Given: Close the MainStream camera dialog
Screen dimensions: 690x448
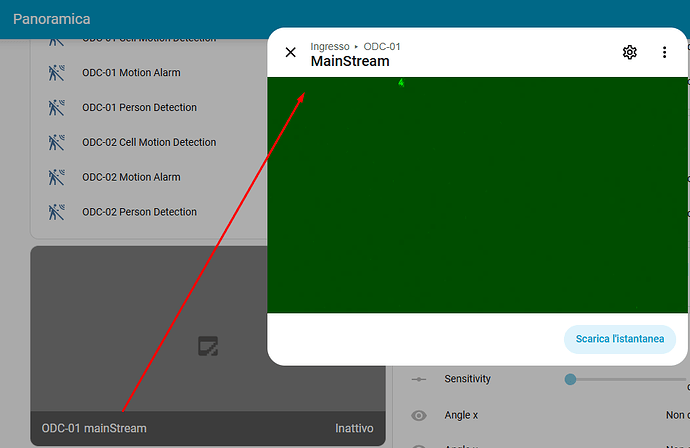Looking at the screenshot, I should 290,52.
